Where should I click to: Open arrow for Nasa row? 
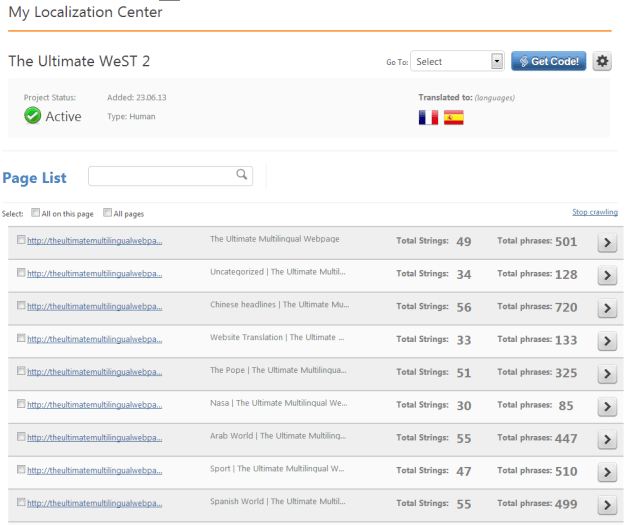click(606, 406)
